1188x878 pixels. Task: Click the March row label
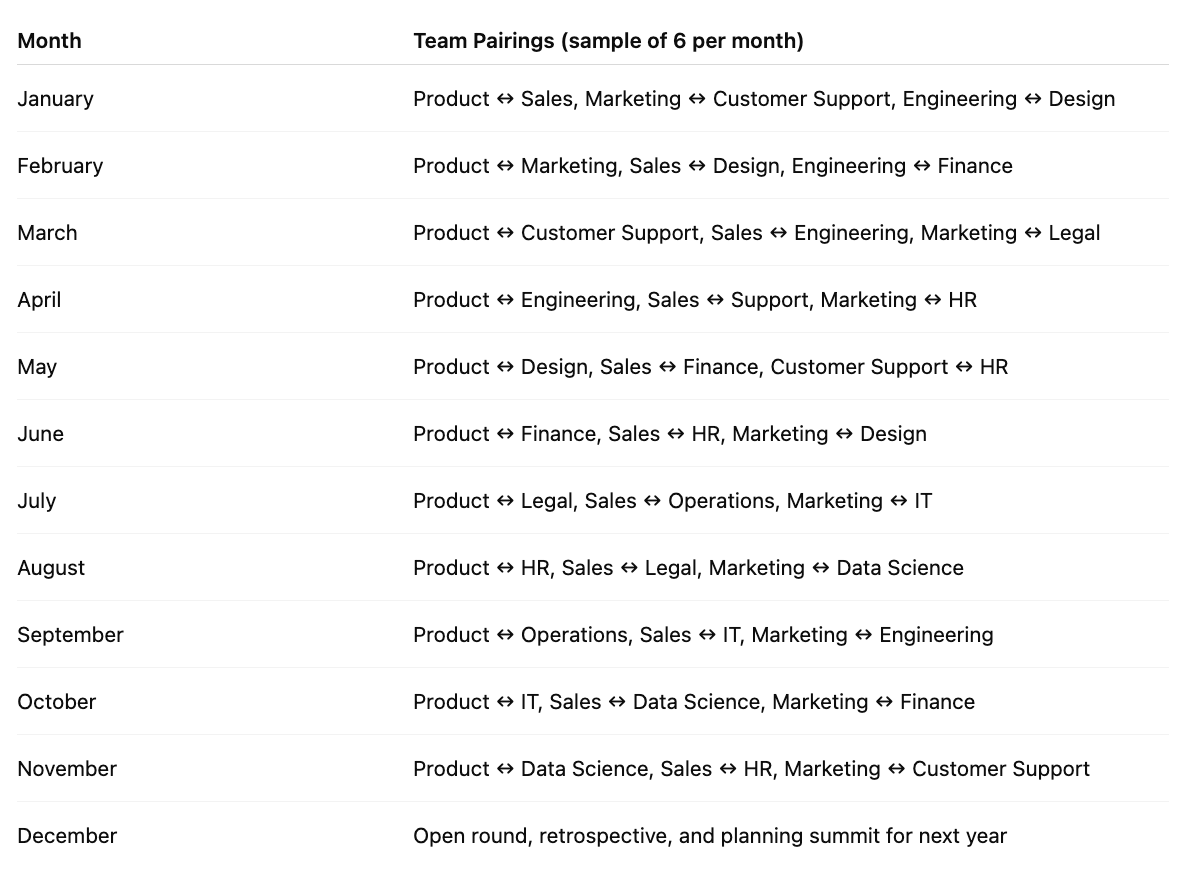(47, 233)
